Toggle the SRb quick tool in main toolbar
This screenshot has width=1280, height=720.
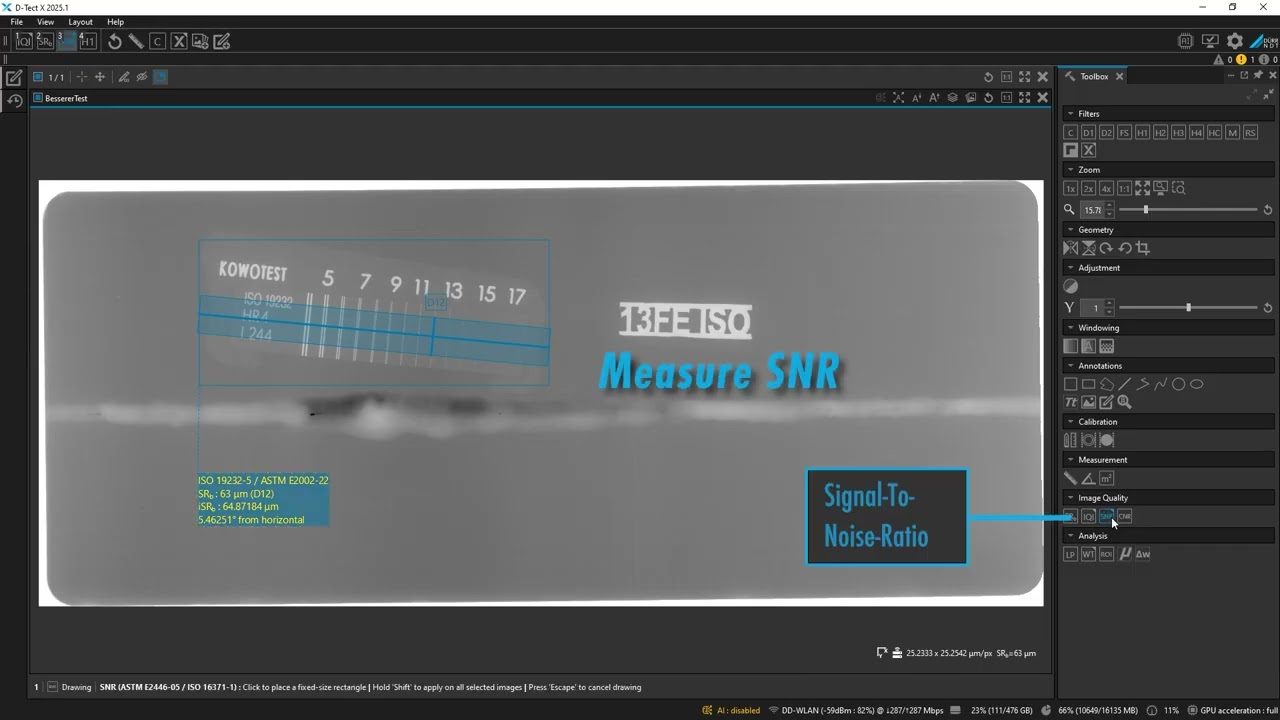(x=45, y=41)
